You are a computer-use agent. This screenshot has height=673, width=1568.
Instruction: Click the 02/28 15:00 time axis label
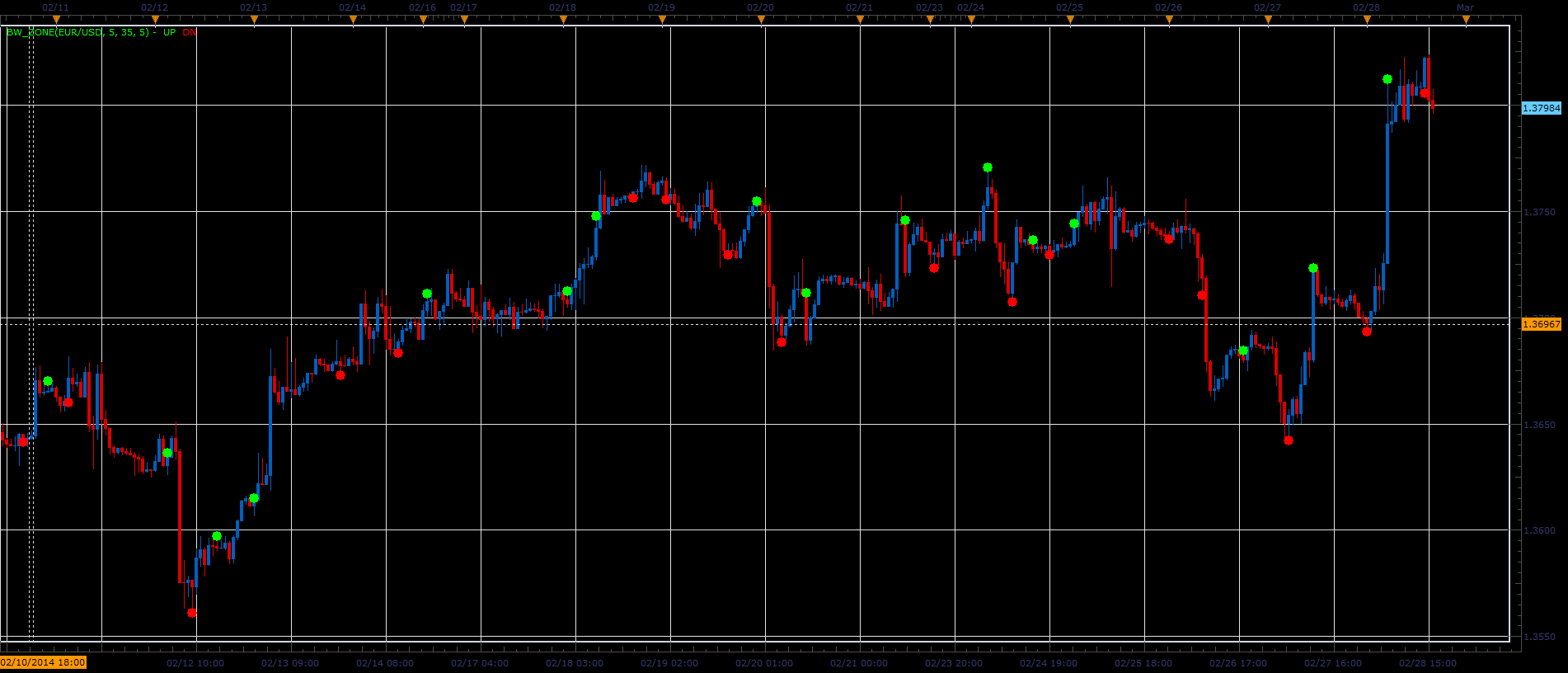coord(1428,663)
